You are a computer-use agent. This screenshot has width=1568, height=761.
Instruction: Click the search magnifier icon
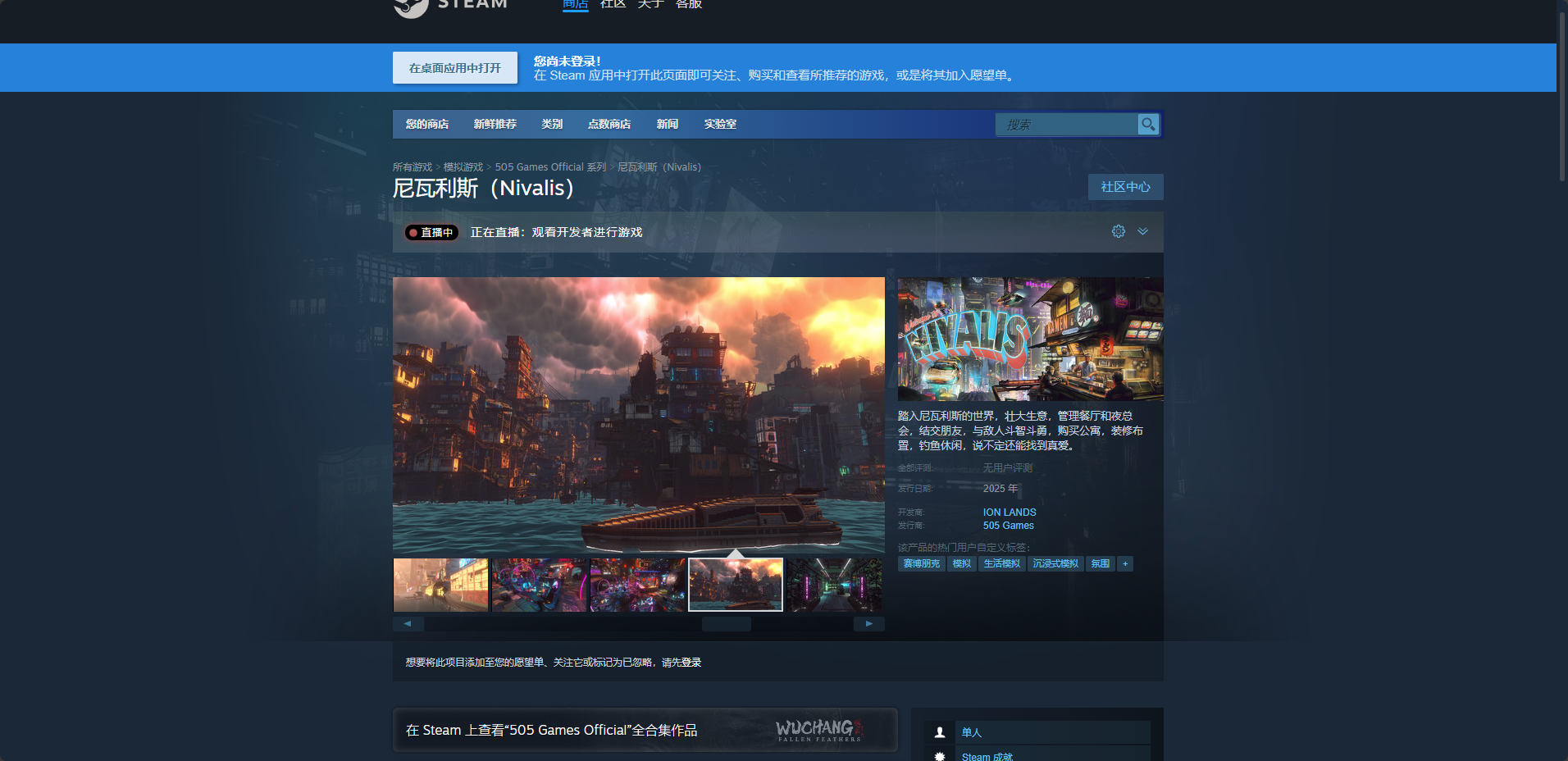[x=1148, y=124]
